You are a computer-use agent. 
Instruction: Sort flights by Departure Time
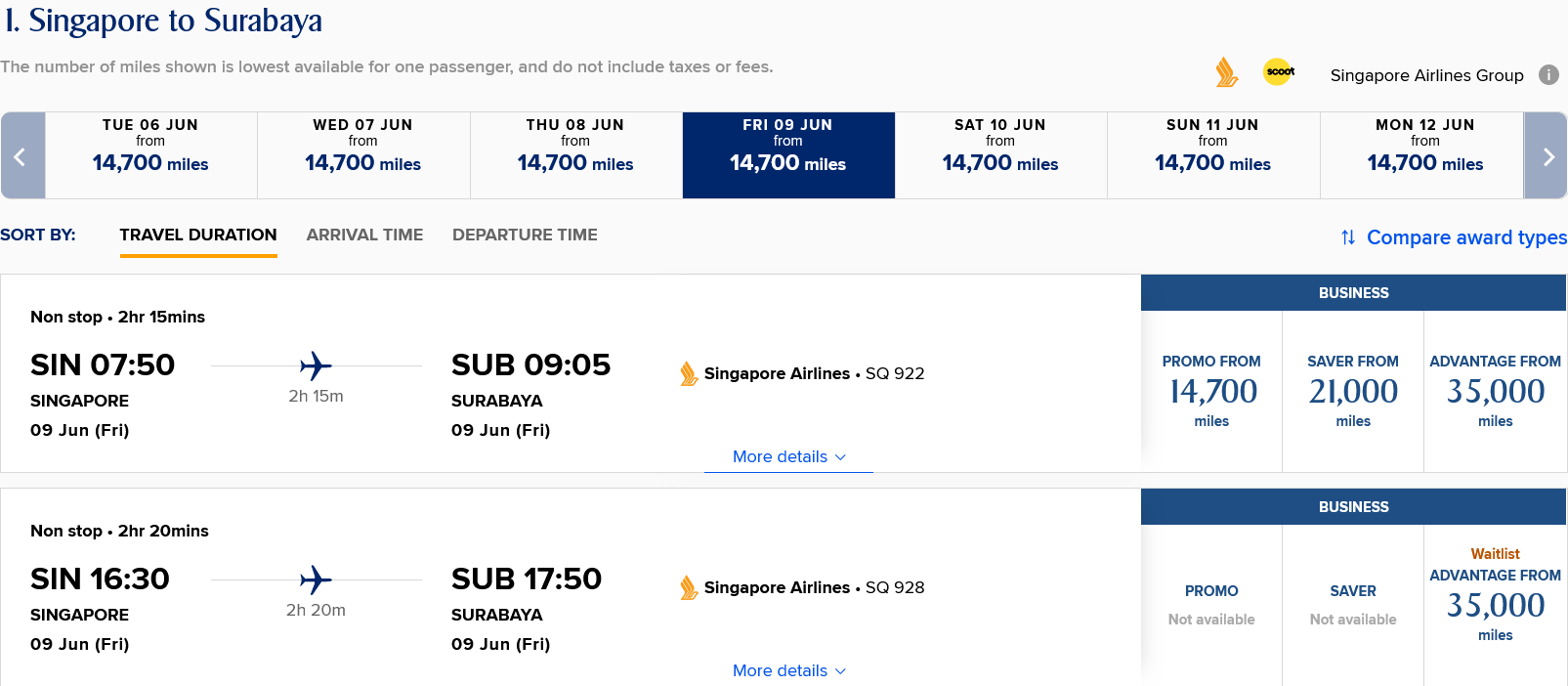pos(525,235)
